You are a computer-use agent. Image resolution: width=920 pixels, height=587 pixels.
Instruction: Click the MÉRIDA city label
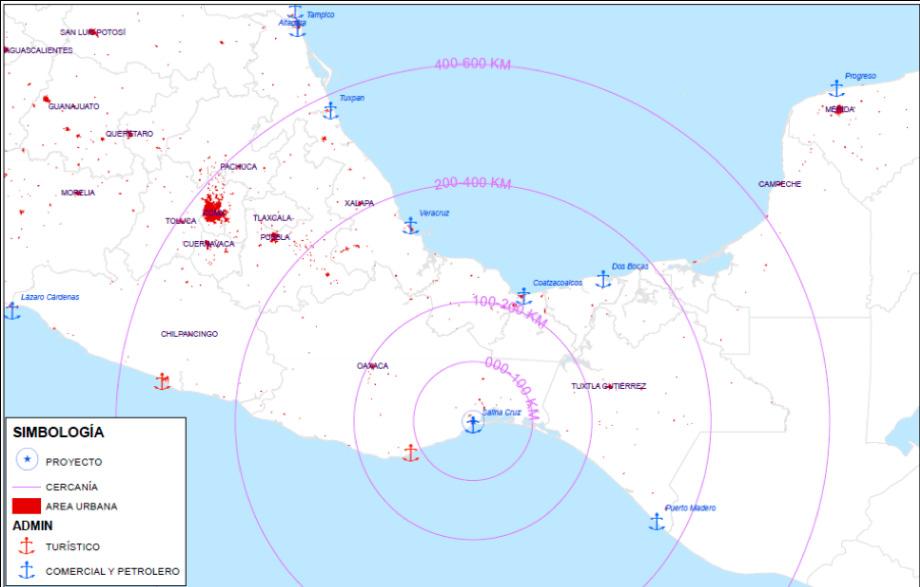click(x=839, y=110)
